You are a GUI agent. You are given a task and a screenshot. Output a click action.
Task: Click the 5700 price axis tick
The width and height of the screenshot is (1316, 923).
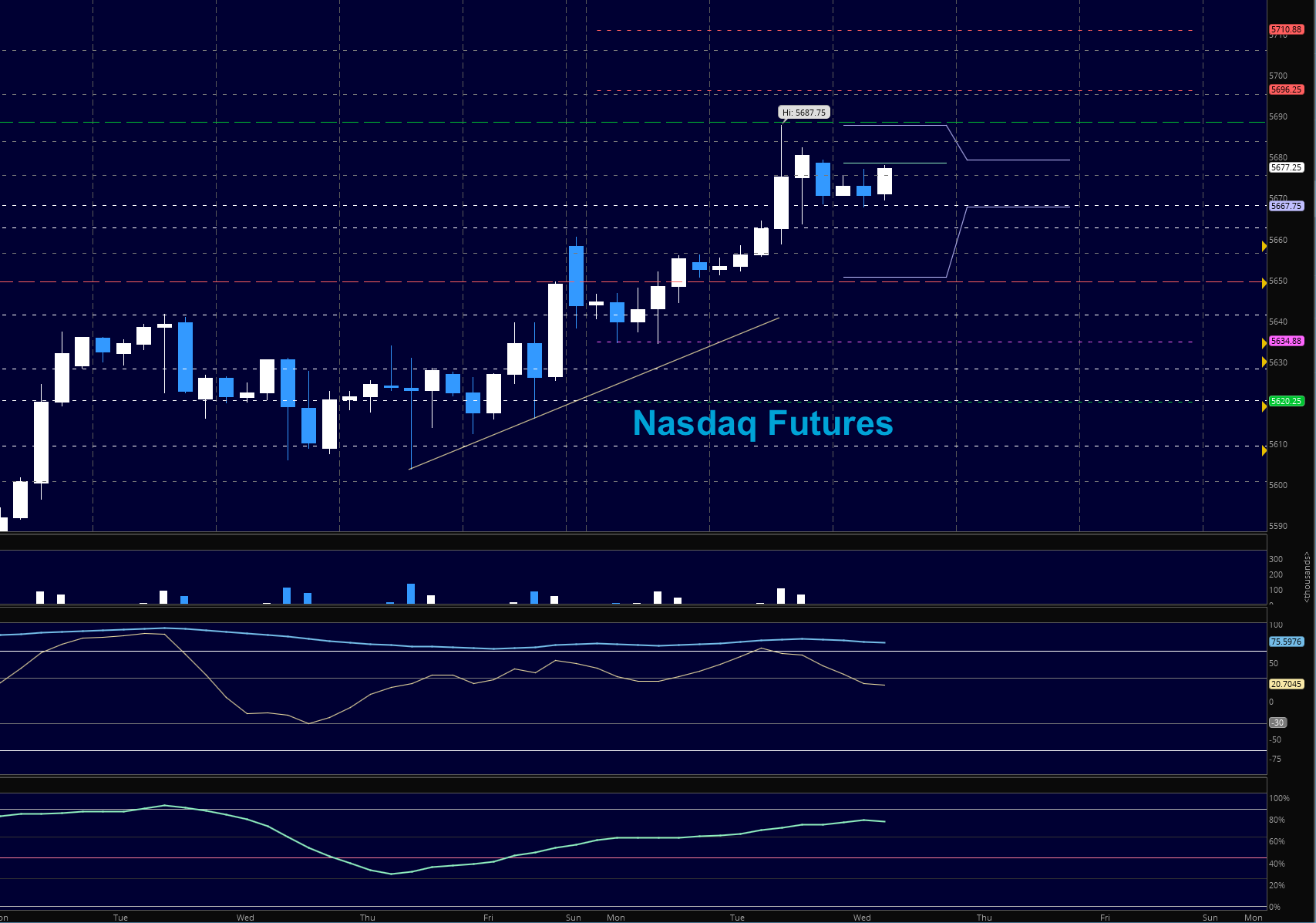coord(1278,76)
